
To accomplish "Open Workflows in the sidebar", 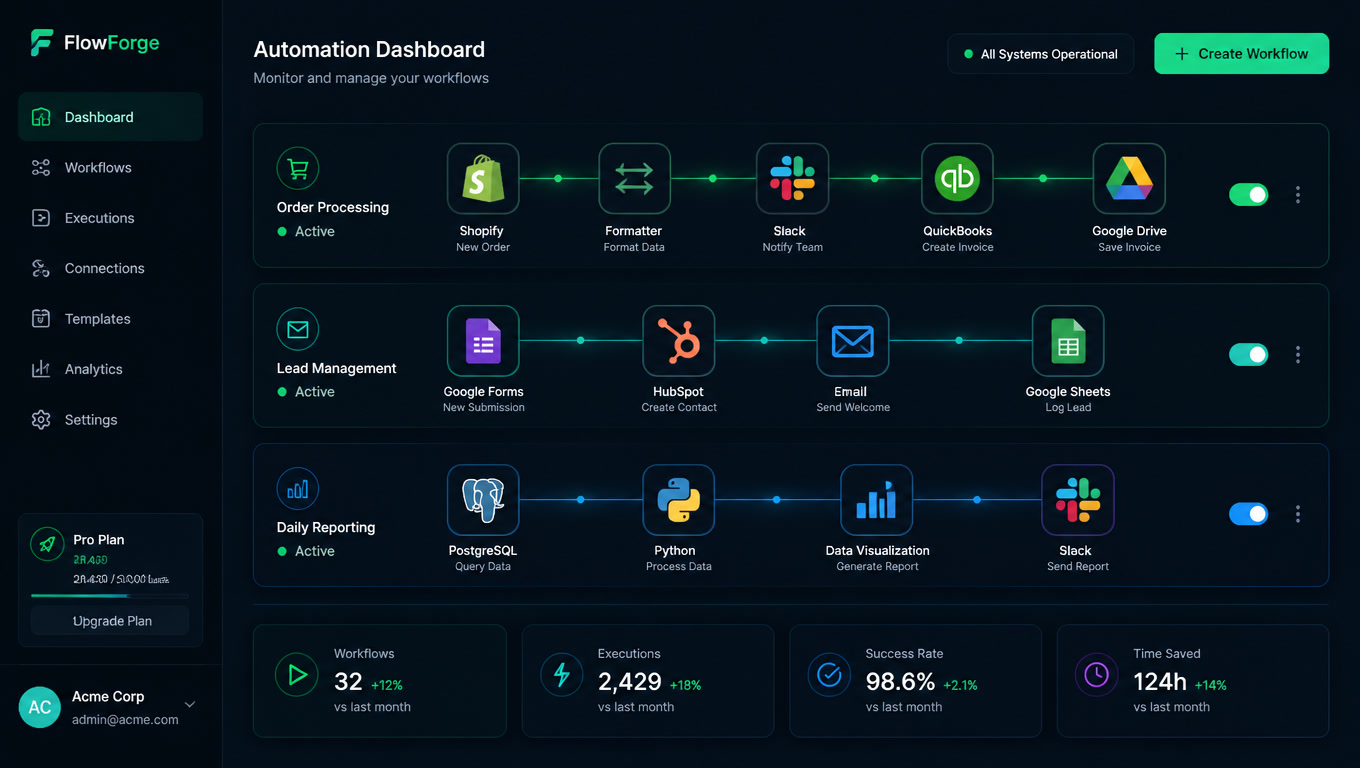I will (x=110, y=168).
